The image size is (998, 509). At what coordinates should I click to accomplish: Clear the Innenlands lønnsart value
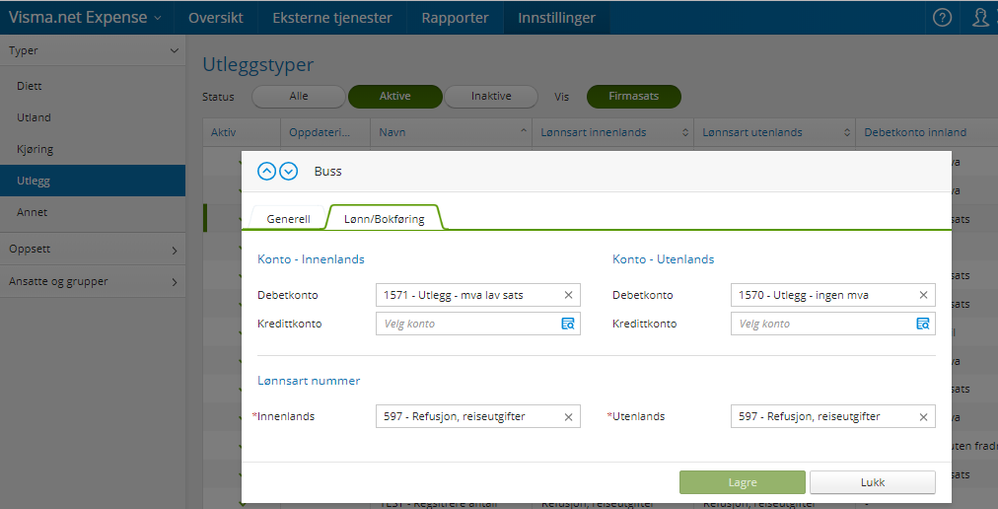tap(568, 417)
